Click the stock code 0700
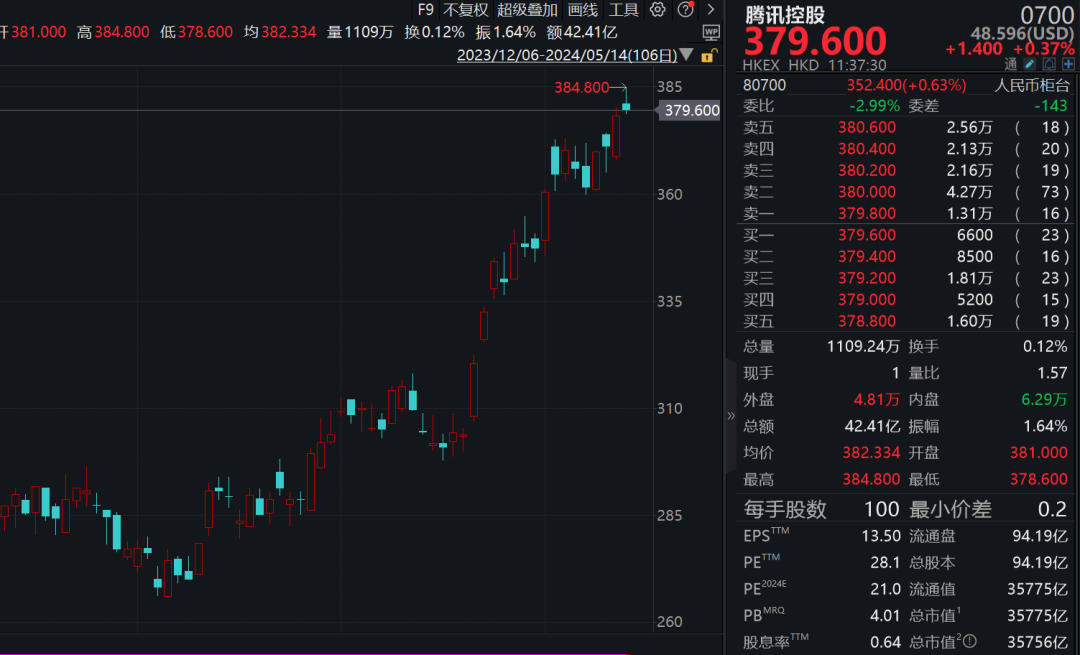 [x=1046, y=14]
